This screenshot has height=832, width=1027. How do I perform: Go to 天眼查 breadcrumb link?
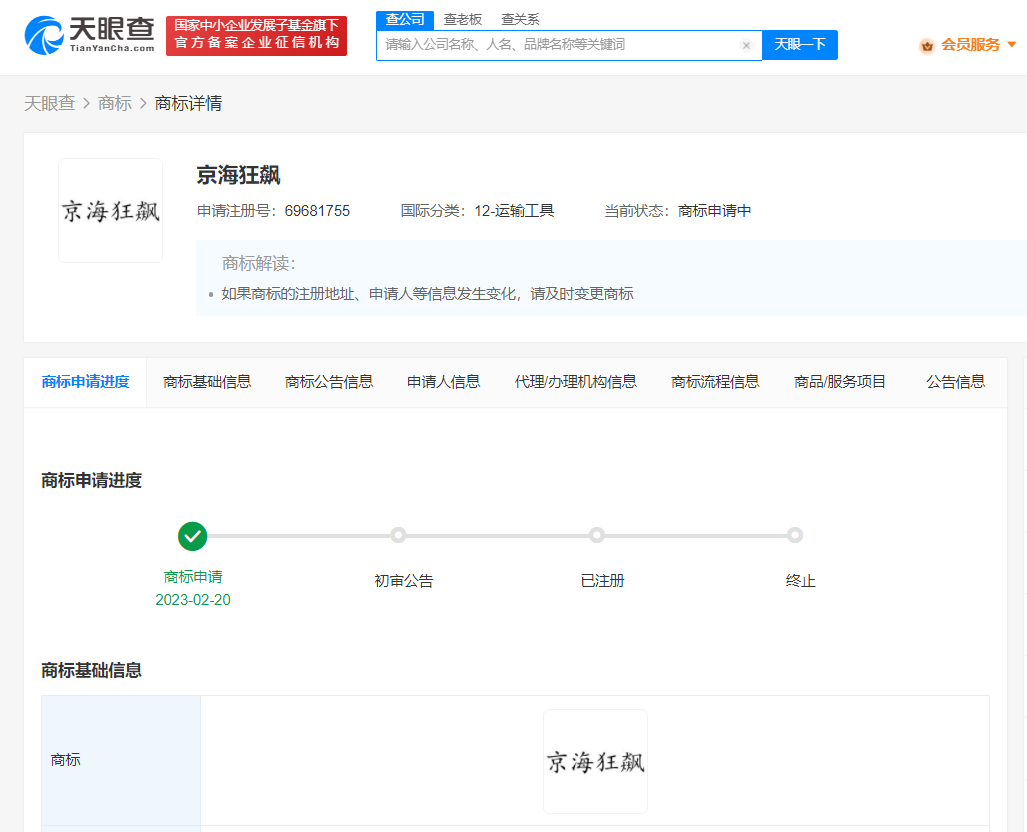coord(50,104)
